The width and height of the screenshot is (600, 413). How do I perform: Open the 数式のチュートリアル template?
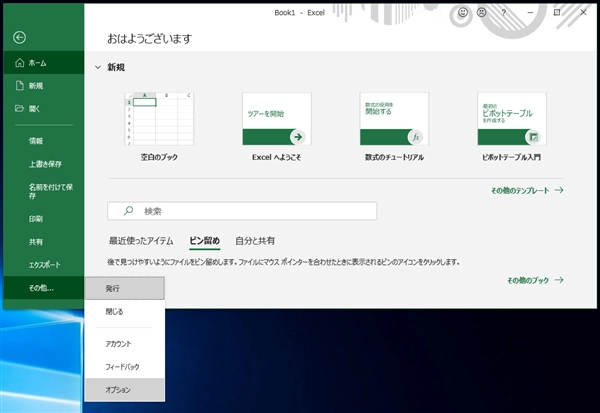point(394,119)
